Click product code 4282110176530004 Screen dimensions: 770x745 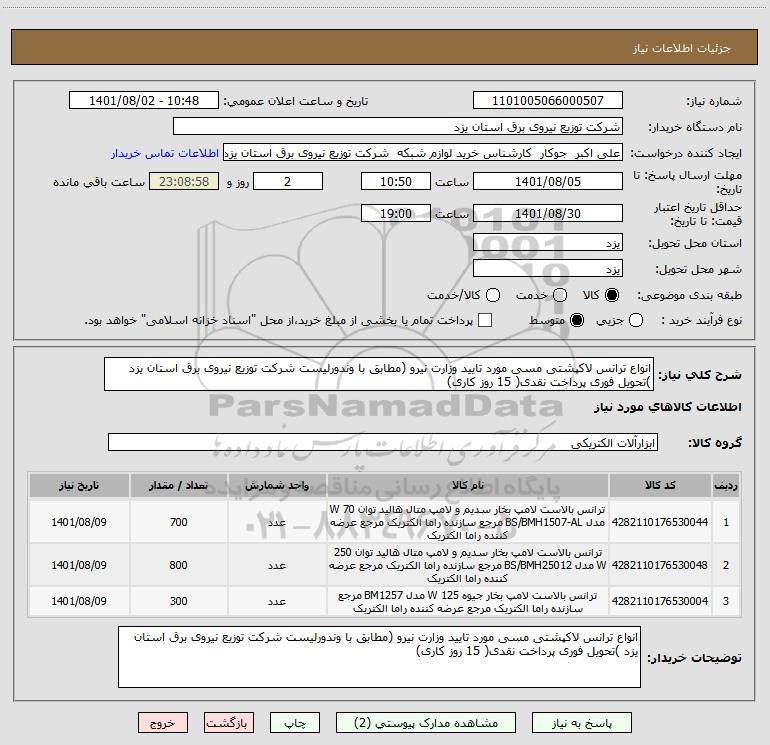pyautogui.click(x=660, y=601)
